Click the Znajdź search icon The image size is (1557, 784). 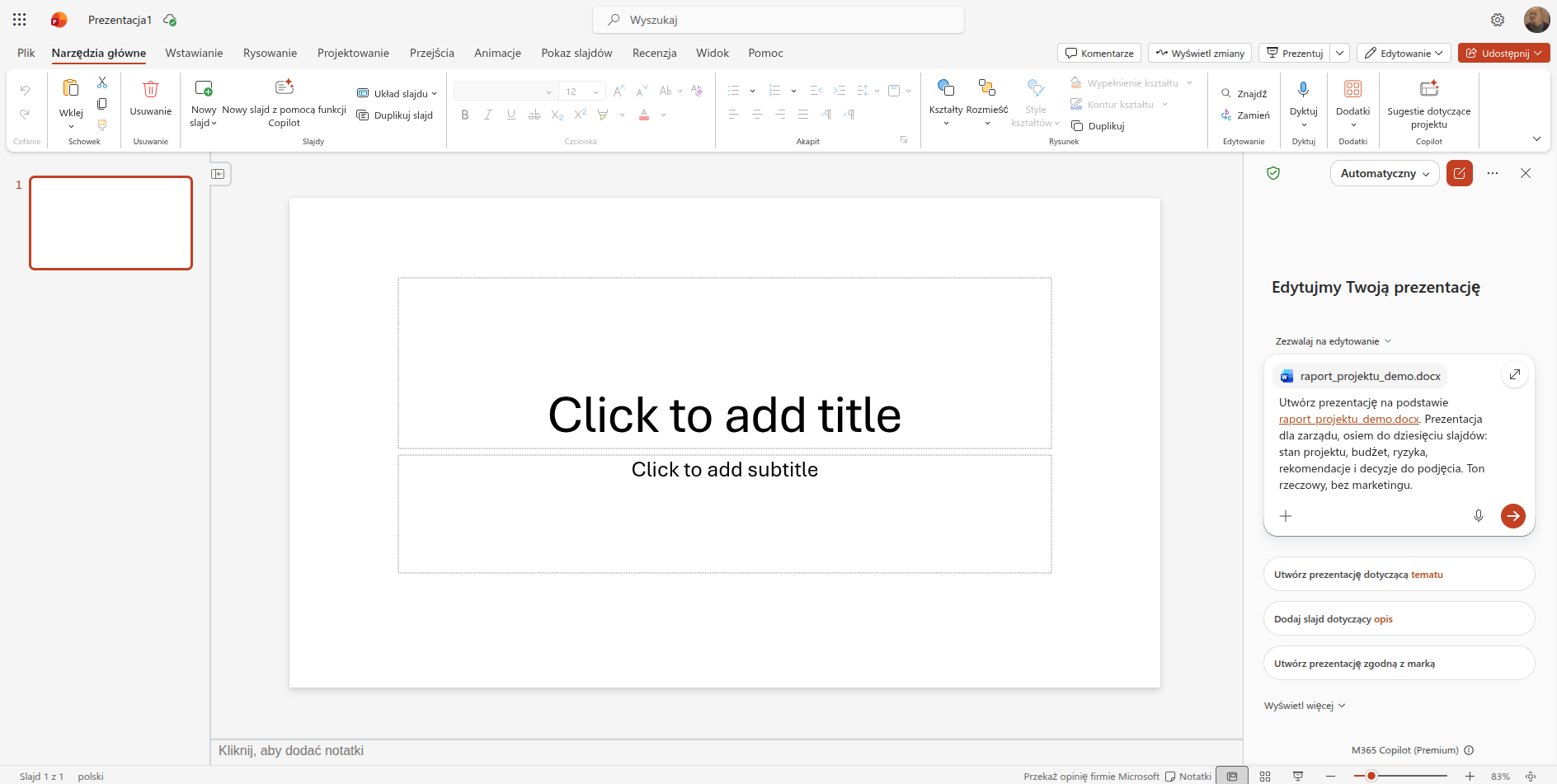(x=1226, y=94)
